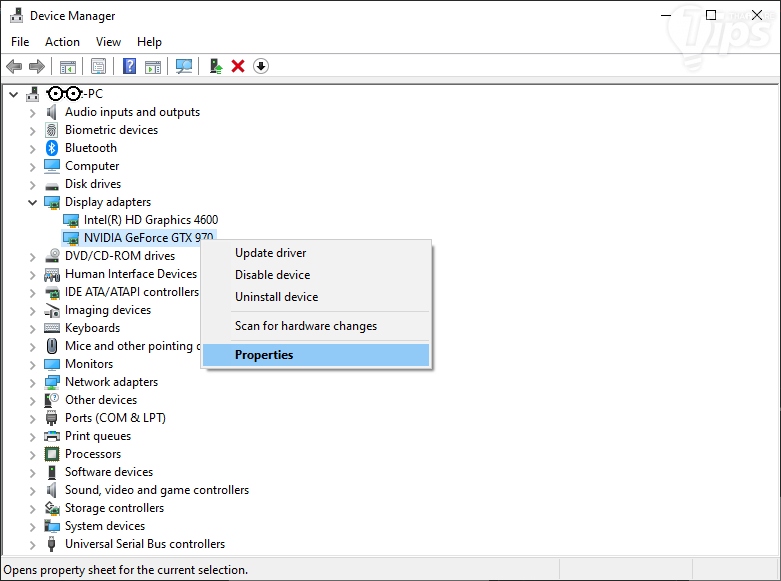This screenshot has height=581, width=781.
Task: Click the Storage controllers icon
Action: pyautogui.click(x=52, y=508)
